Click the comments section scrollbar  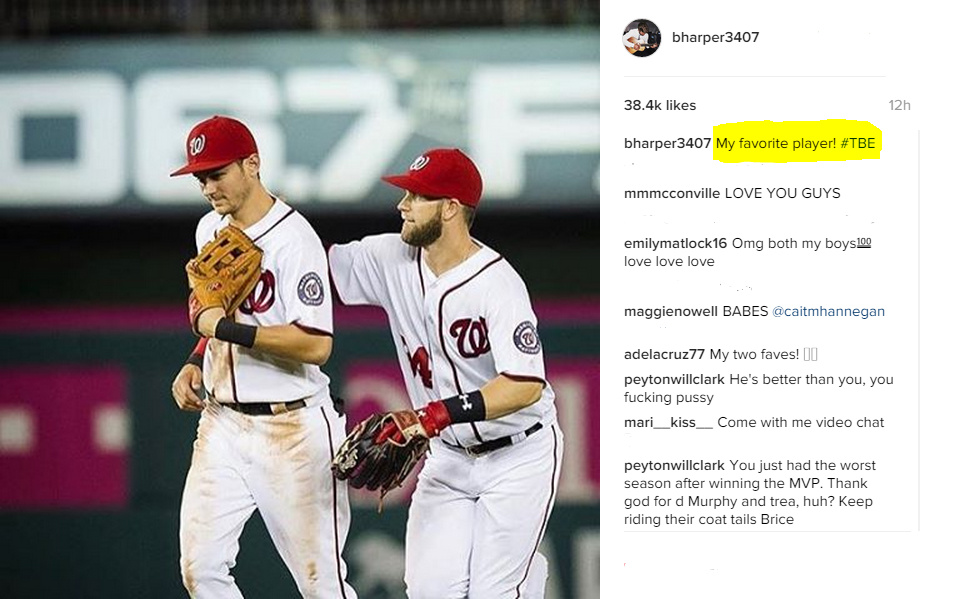tap(918, 331)
